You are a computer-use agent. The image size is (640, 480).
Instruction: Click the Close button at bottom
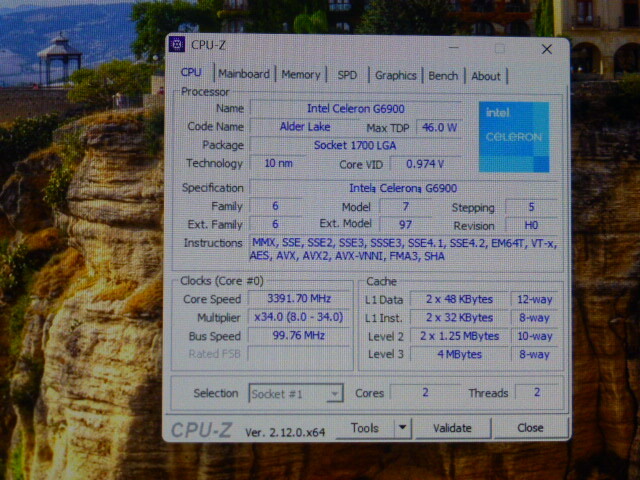pyautogui.click(x=530, y=428)
